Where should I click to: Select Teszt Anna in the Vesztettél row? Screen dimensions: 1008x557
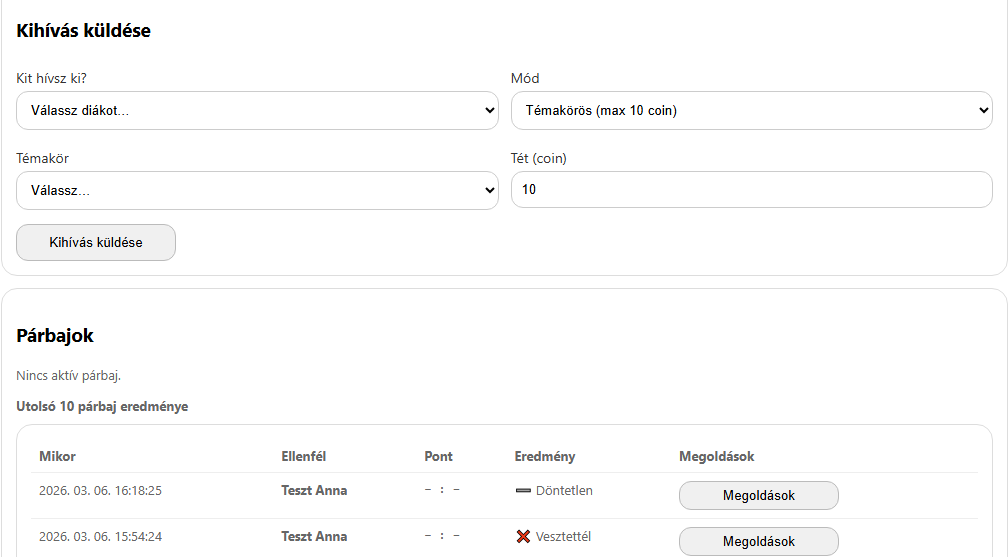[x=314, y=536]
